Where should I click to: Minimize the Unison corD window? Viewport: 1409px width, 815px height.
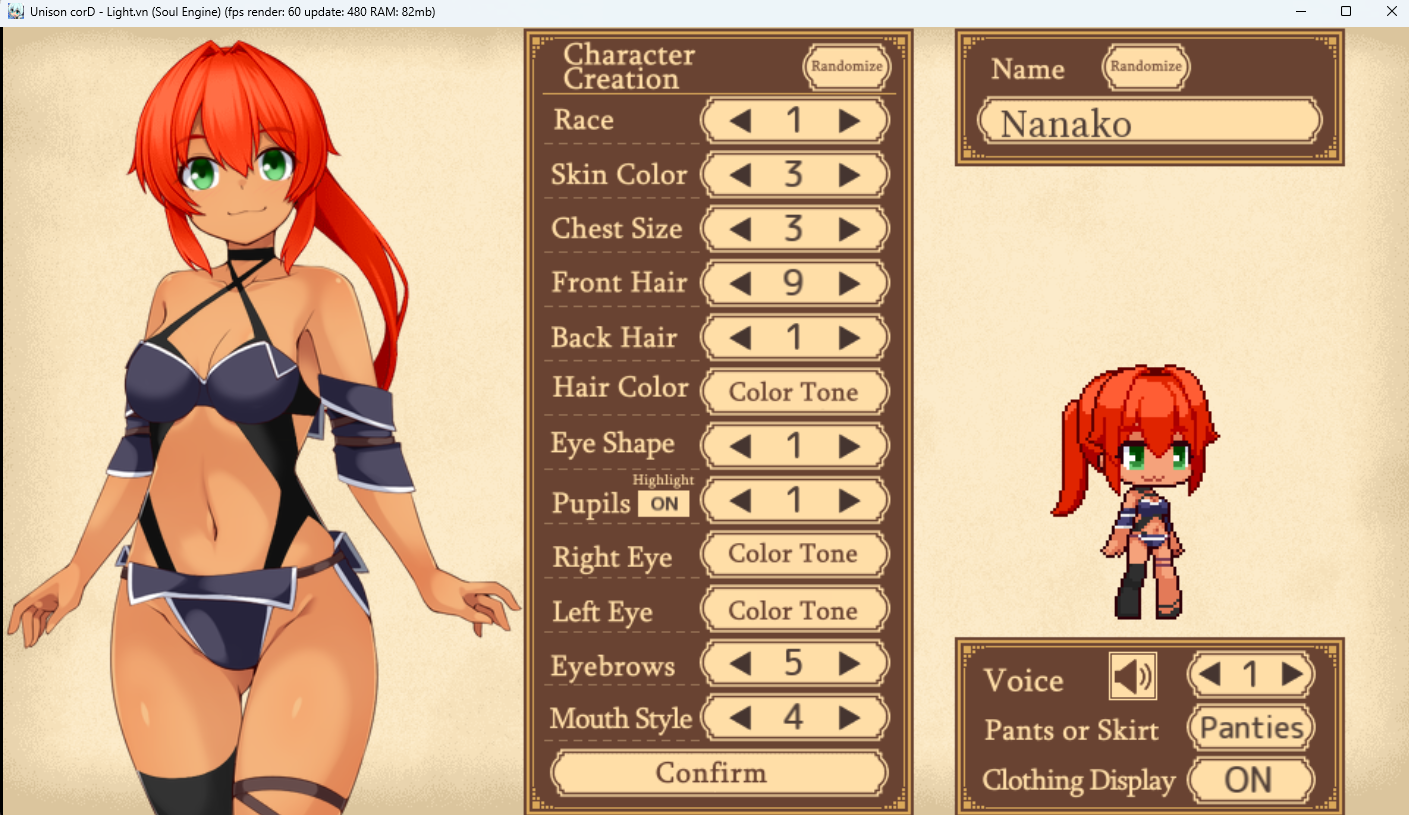(1301, 12)
